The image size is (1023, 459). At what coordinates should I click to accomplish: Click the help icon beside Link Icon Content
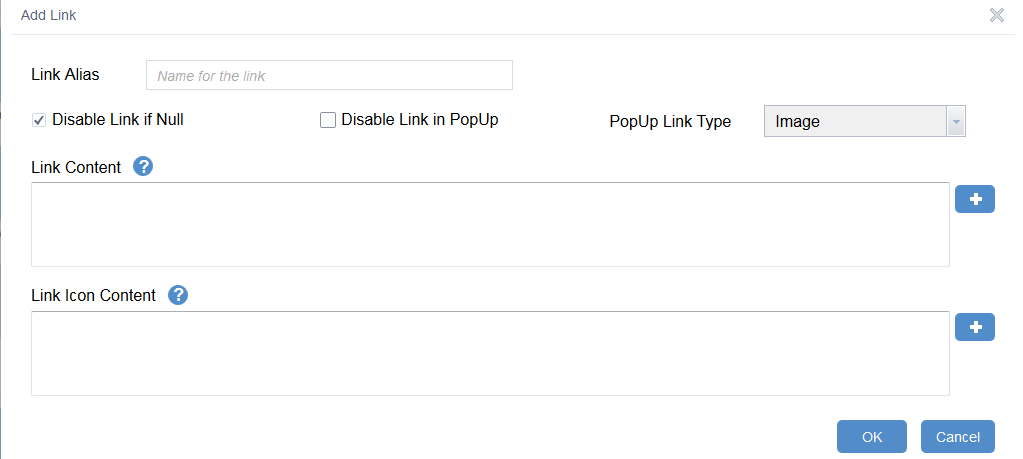[178, 295]
